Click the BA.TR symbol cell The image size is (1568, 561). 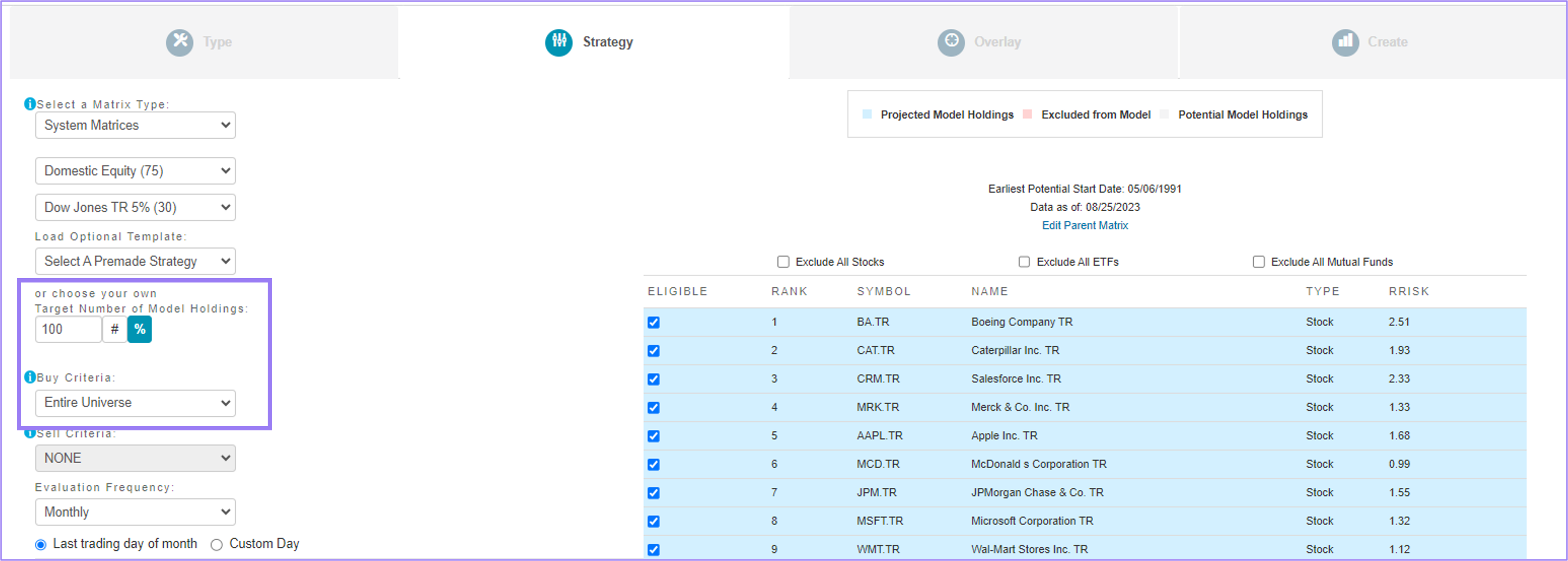point(873,321)
